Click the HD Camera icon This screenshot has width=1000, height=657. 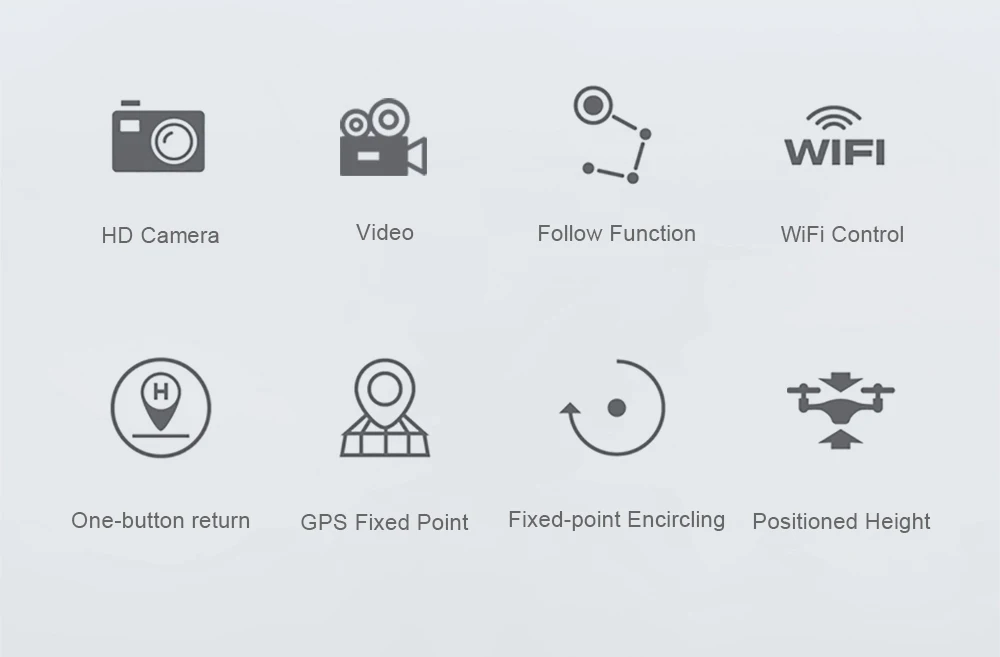[159, 136]
